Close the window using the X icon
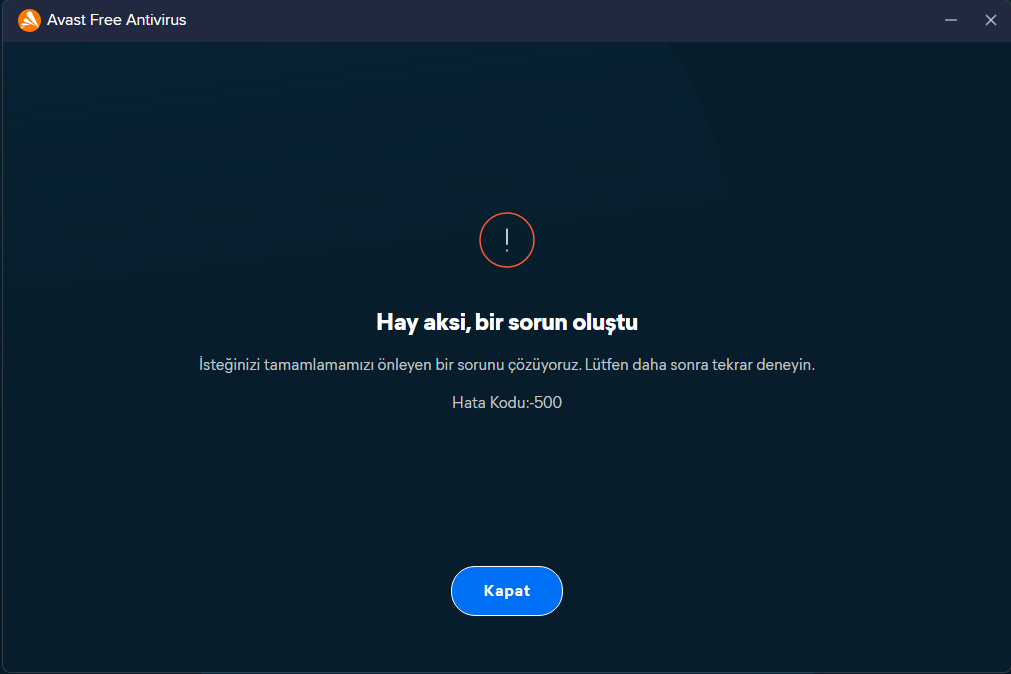The width and height of the screenshot is (1011, 674). tap(991, 20)
